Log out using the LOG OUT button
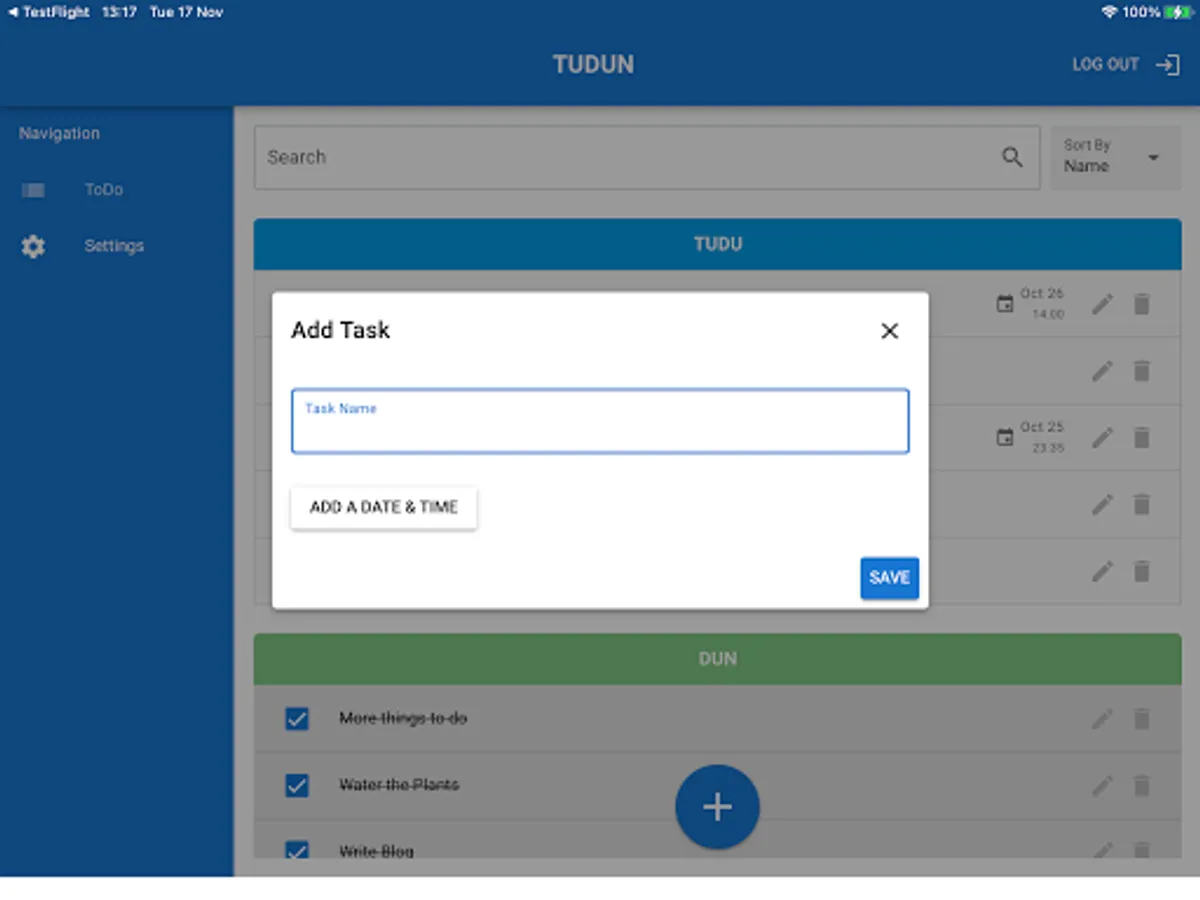 tap(1126, 64)
